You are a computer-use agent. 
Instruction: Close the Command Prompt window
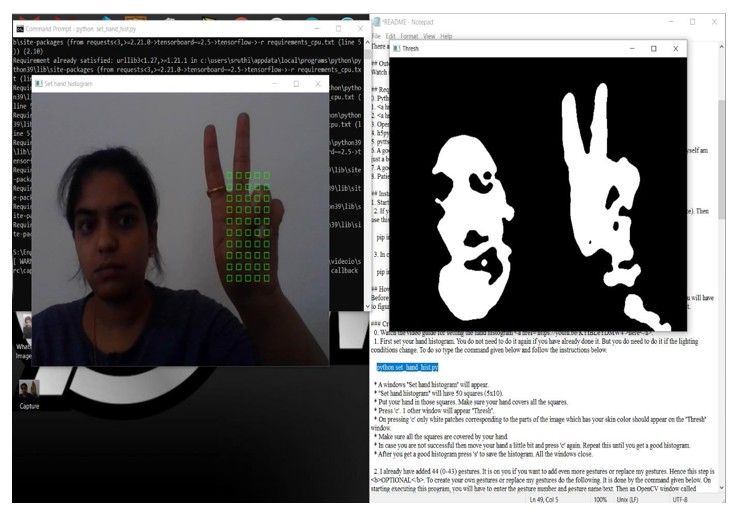point(360,28)
